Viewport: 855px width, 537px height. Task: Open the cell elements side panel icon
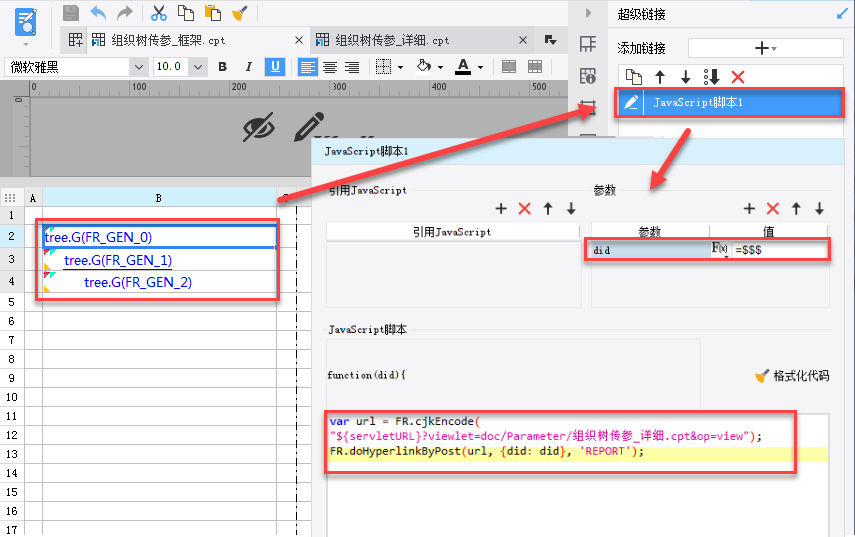tap(588, 44)
